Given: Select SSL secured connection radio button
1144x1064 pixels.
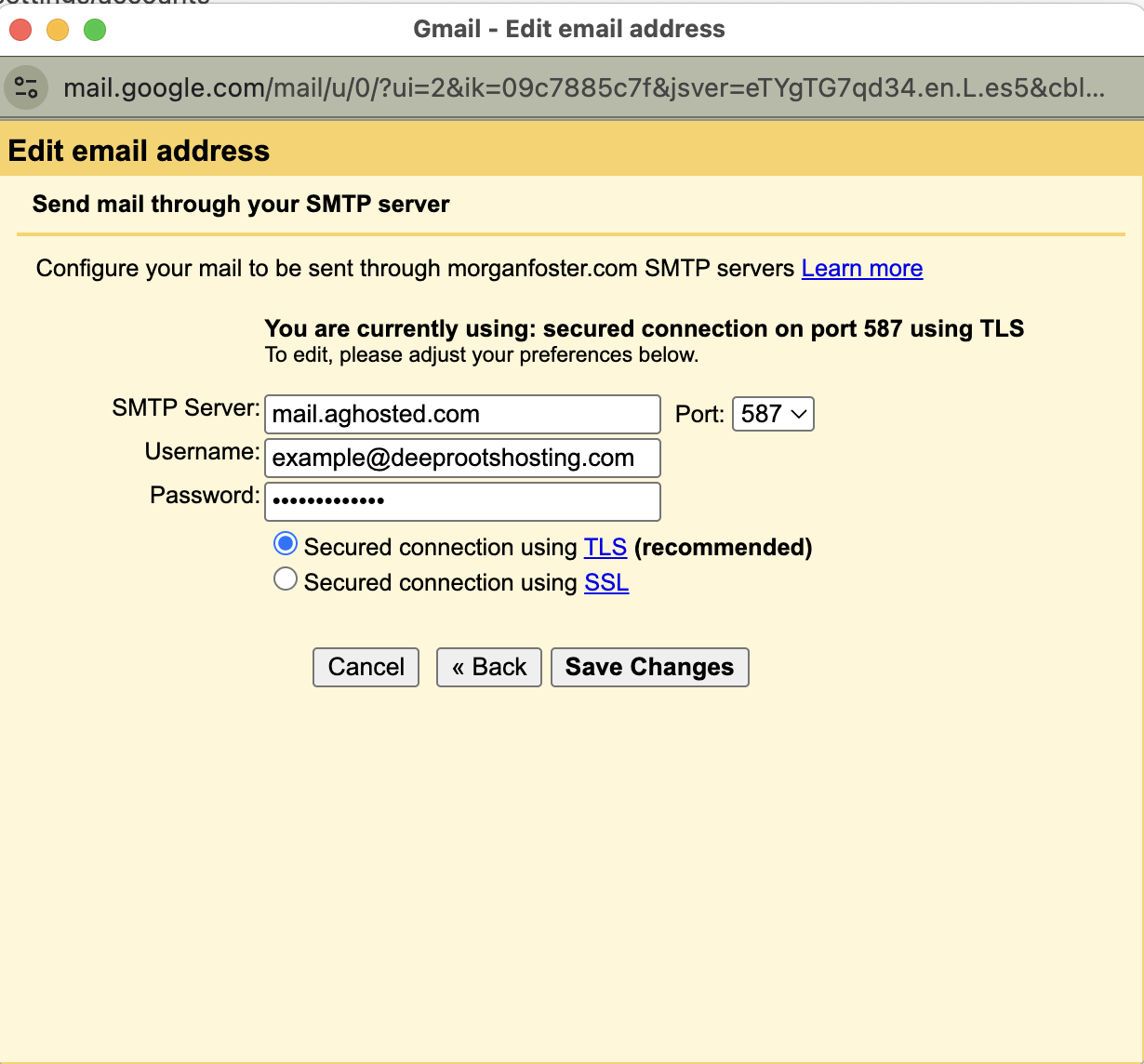Looking at the screenshot, I should click(286, 579).
